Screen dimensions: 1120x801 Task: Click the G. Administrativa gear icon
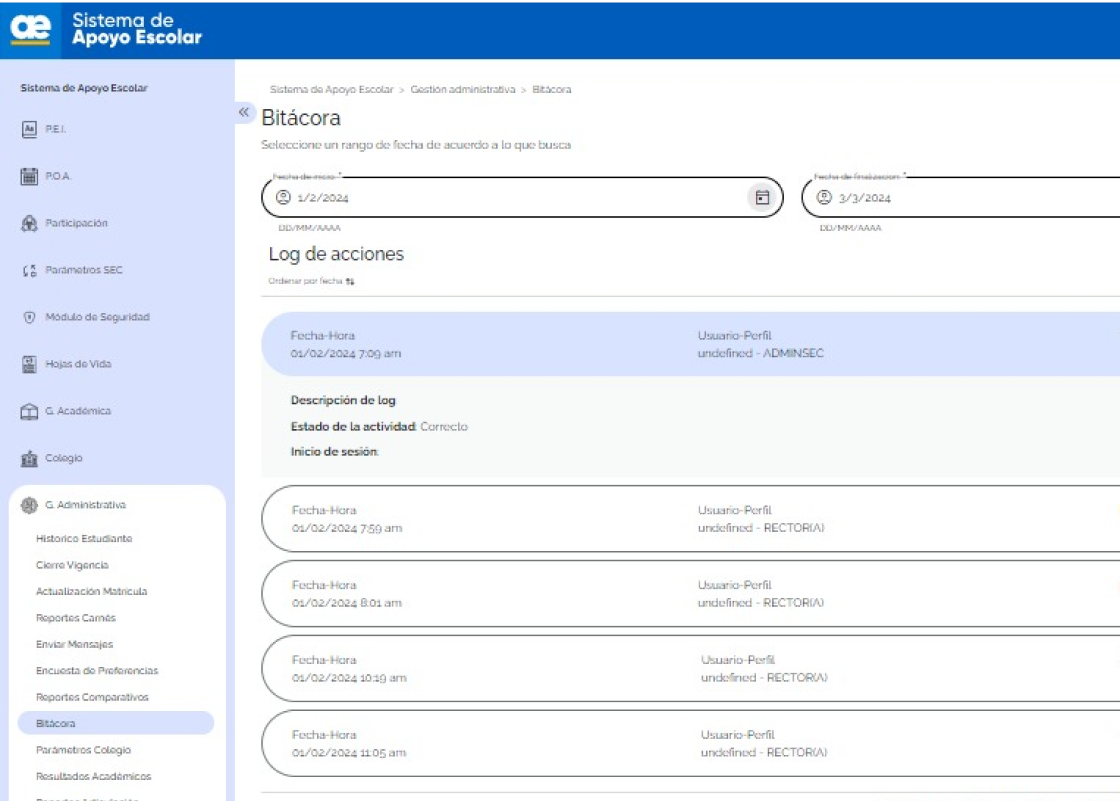click(x=29, y=505)
